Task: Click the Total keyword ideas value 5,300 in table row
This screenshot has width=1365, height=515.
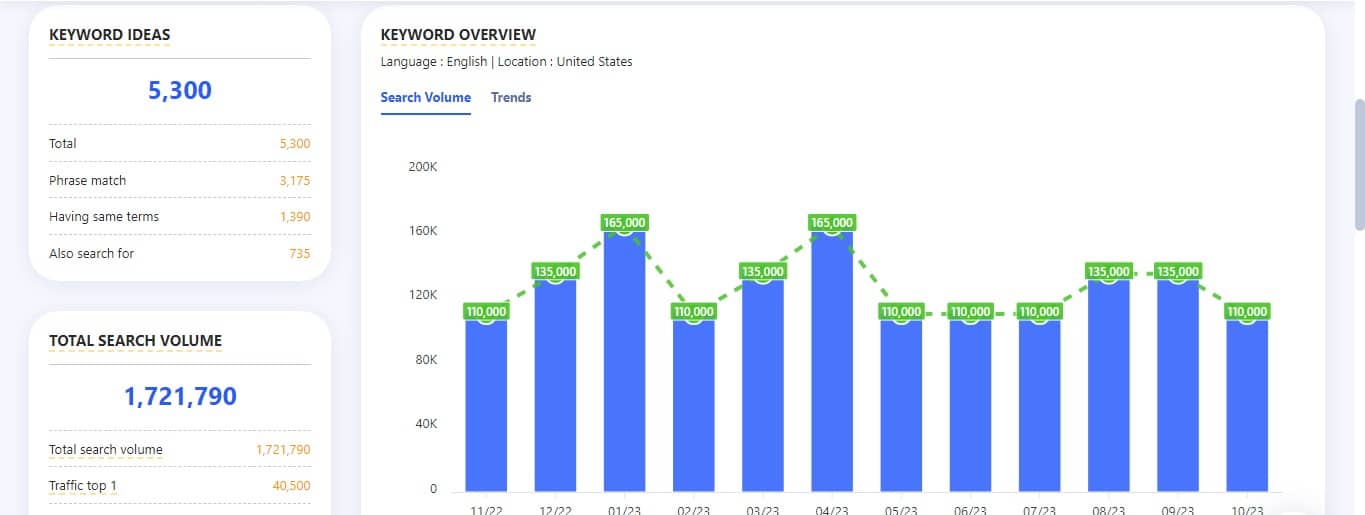Action: [x=294, y=144]
